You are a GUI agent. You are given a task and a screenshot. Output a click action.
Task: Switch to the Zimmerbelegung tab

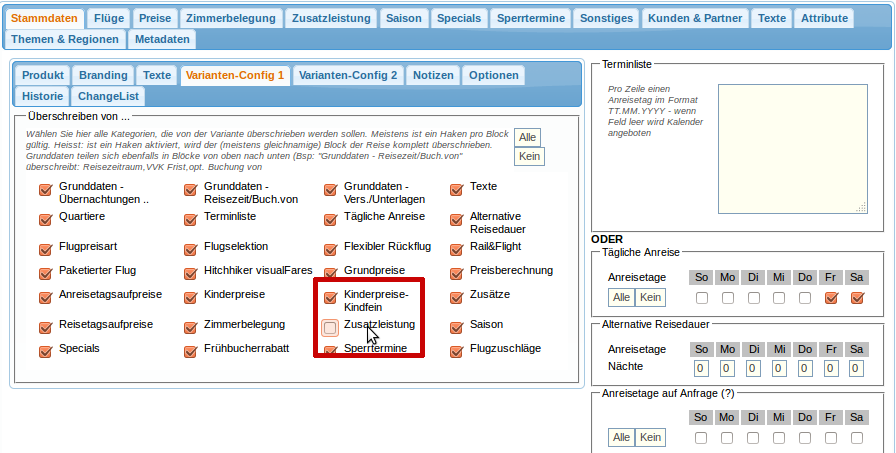point(230,18)
